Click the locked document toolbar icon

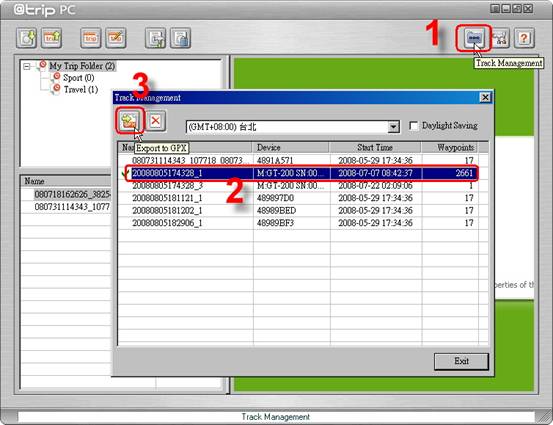click(181, 38)
